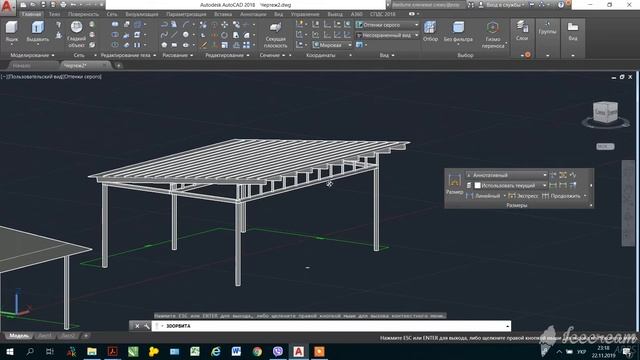Switch to the Главная ribbon tab
Viewport: 640px width, 360px height.
click(31, 14)
